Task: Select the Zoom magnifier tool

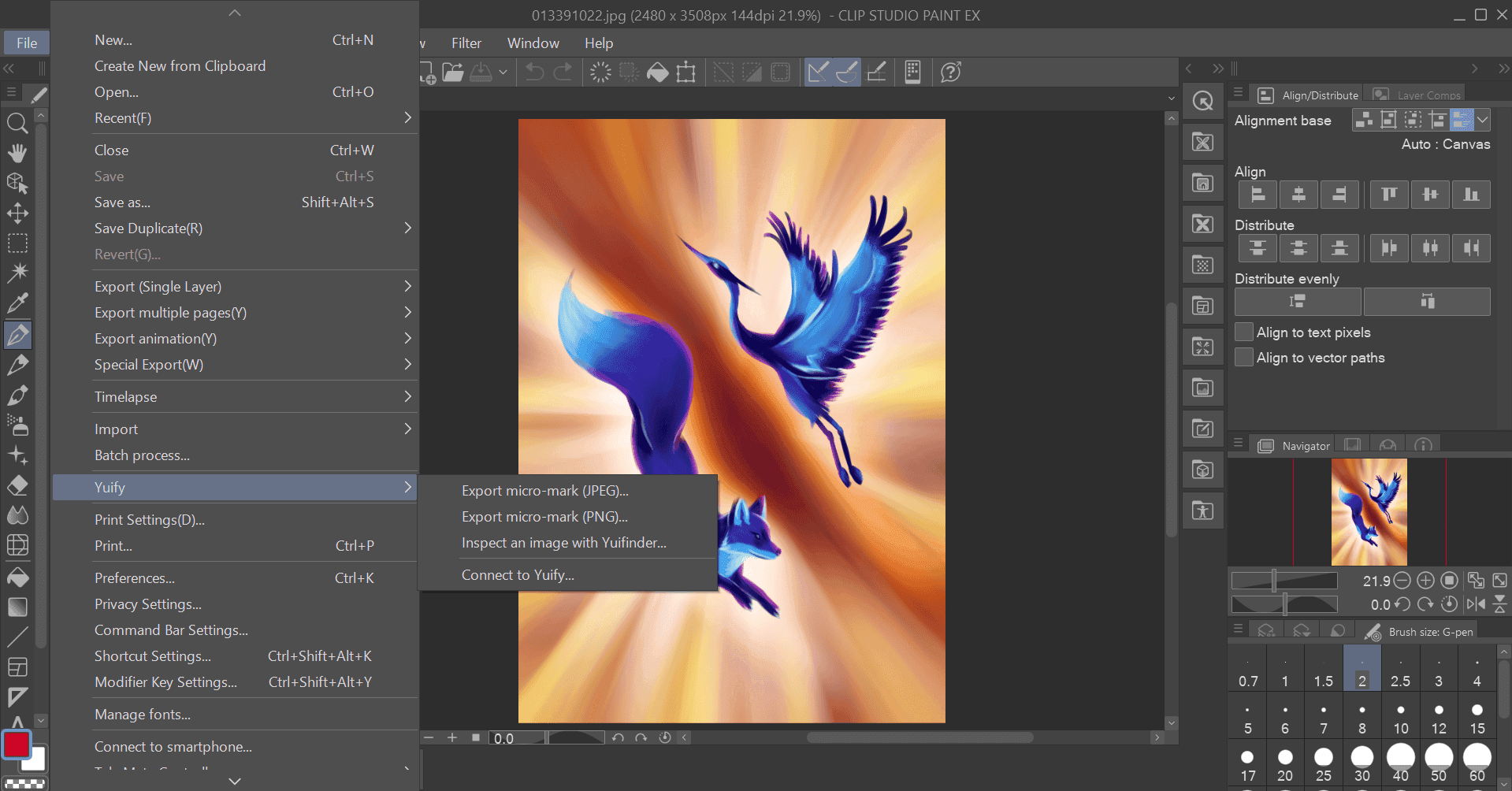Action: click(x=17, y=123)
